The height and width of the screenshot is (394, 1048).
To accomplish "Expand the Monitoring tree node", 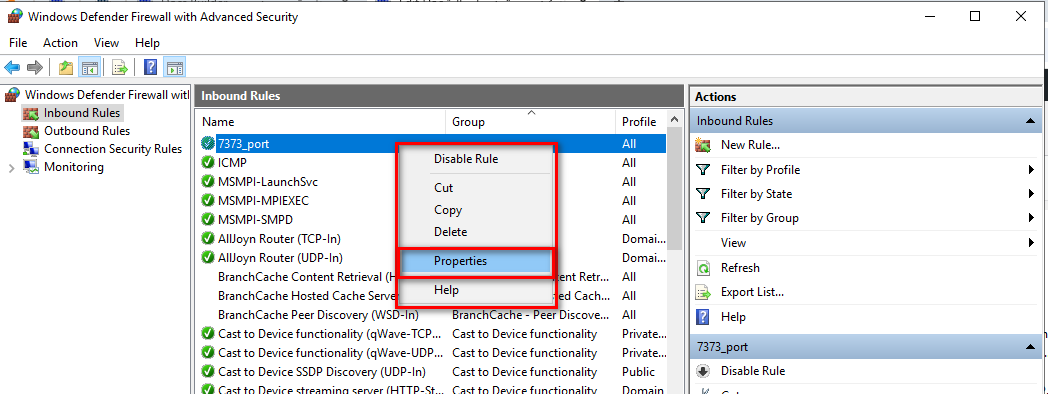I will (11, 168).
